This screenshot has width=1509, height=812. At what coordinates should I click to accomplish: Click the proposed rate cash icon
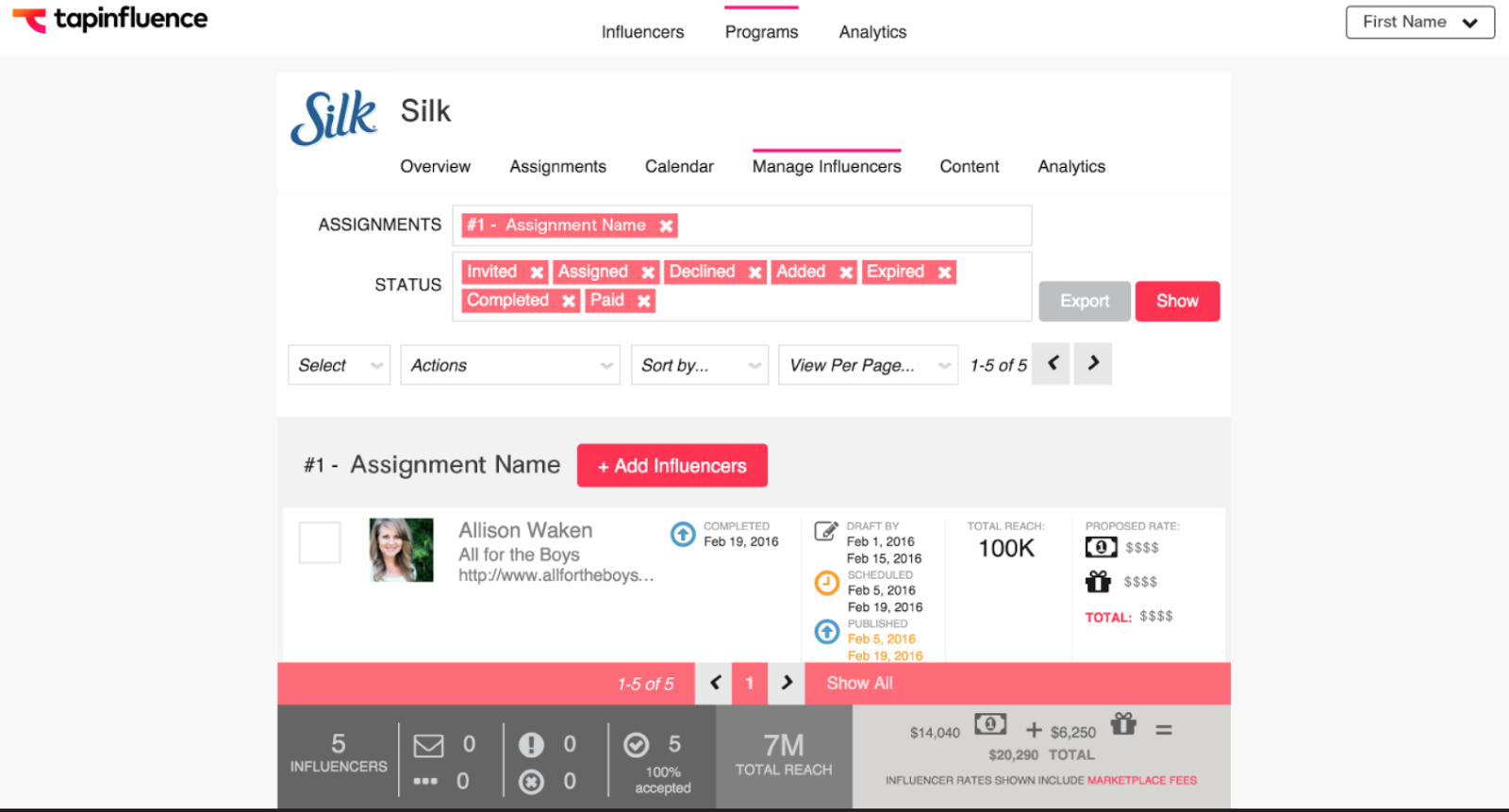(1101, 547)
